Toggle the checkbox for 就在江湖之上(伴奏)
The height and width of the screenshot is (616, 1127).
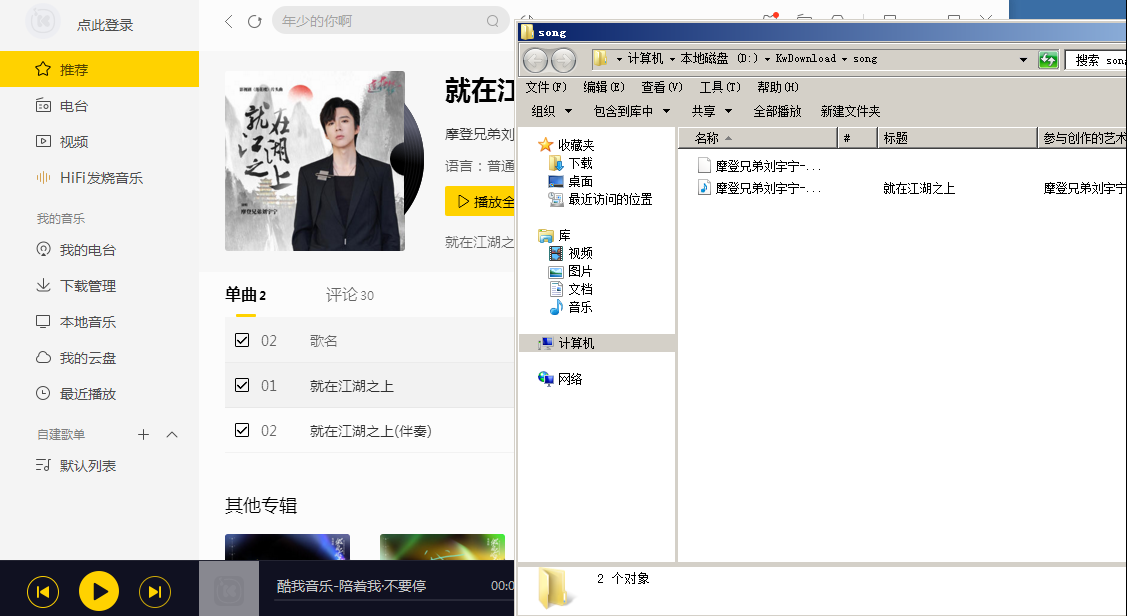tap(242, 430)
